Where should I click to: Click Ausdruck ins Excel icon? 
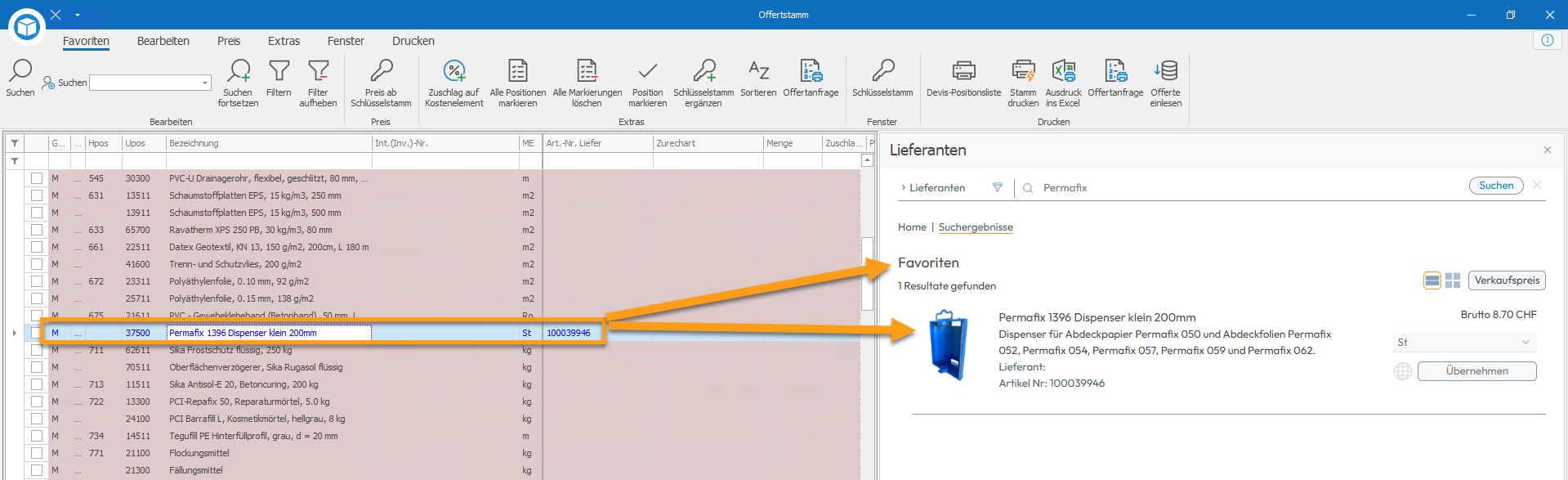tap(1063, 71)
